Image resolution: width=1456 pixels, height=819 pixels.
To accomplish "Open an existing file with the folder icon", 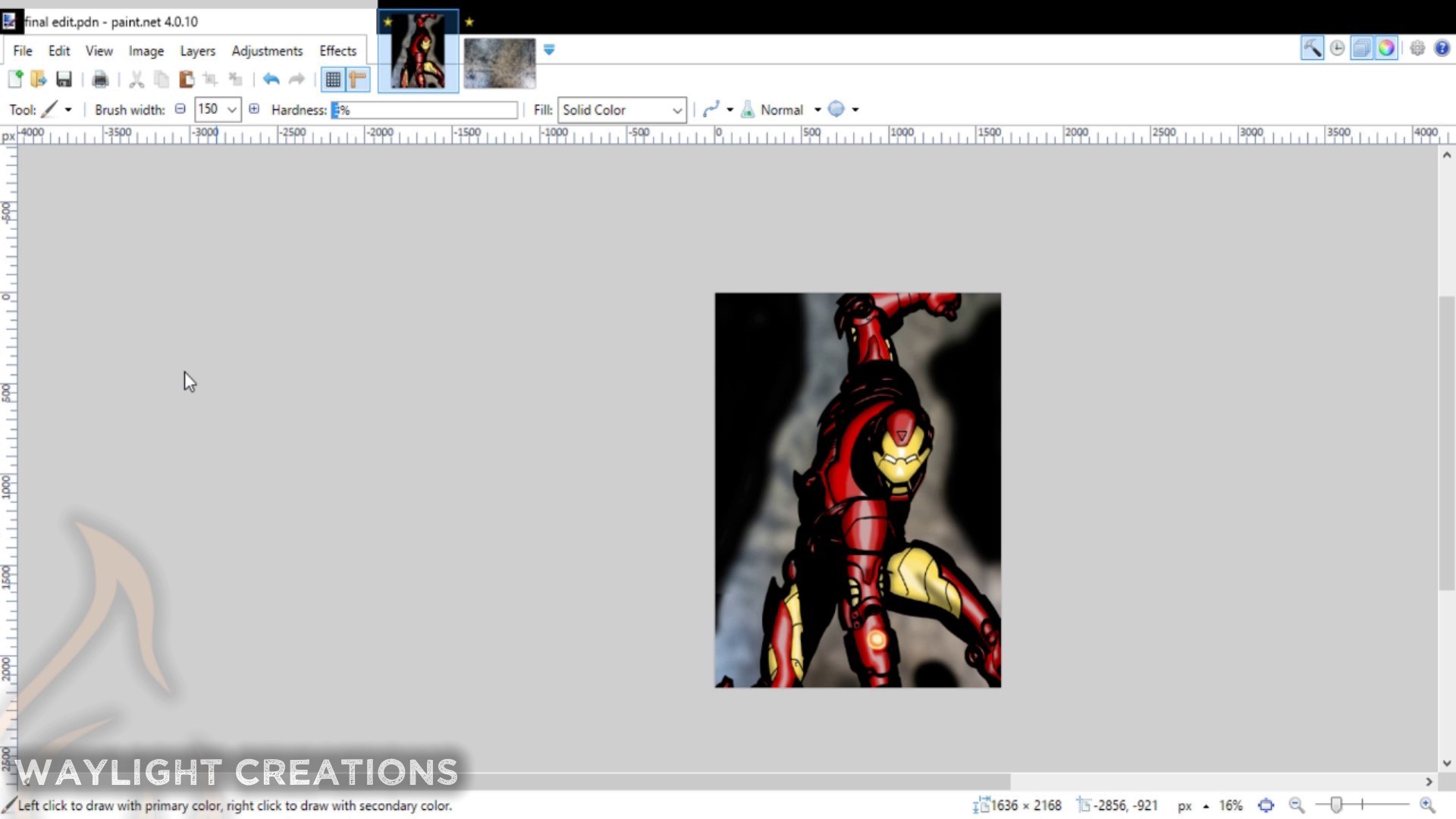I will (x=39, y=79).
